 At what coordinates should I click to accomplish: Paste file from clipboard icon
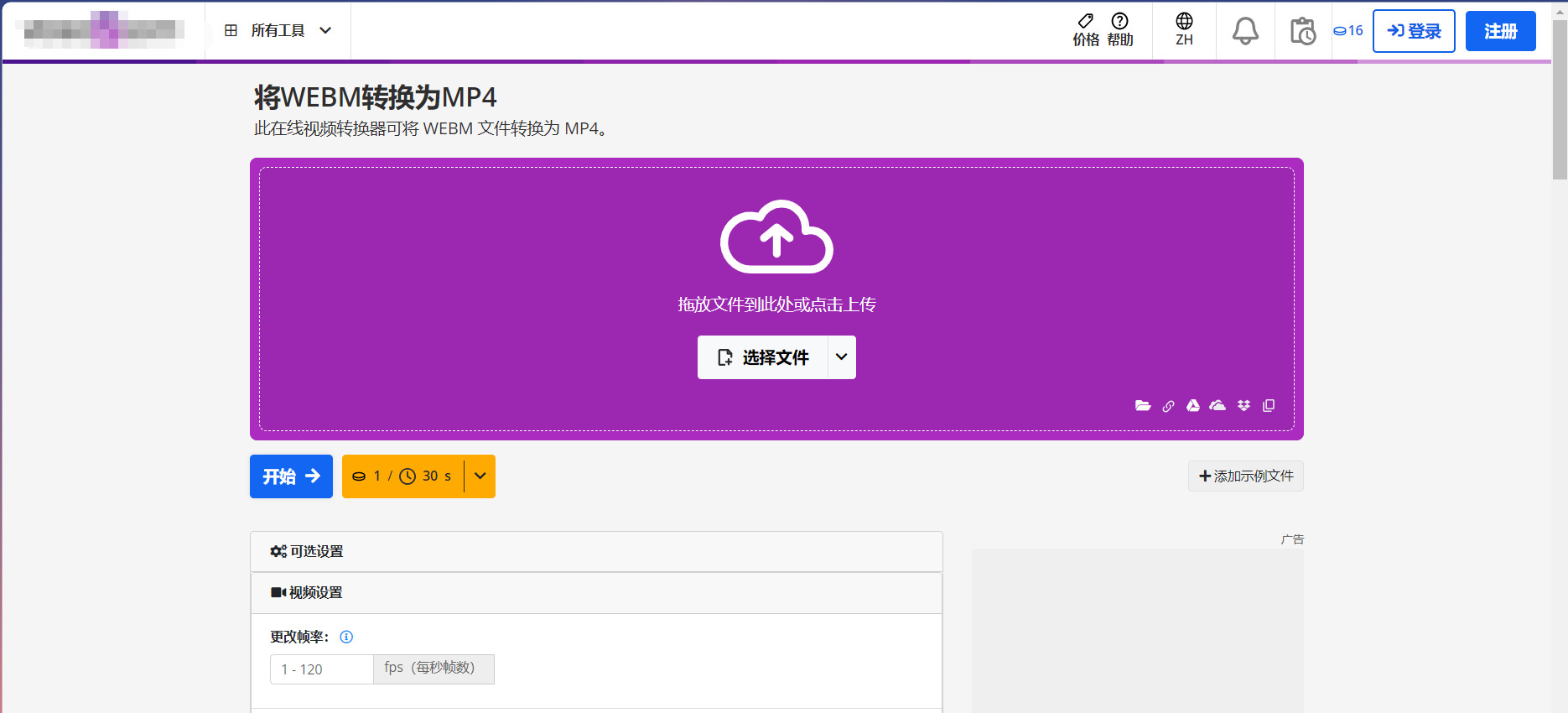(x=1269, y=406)
